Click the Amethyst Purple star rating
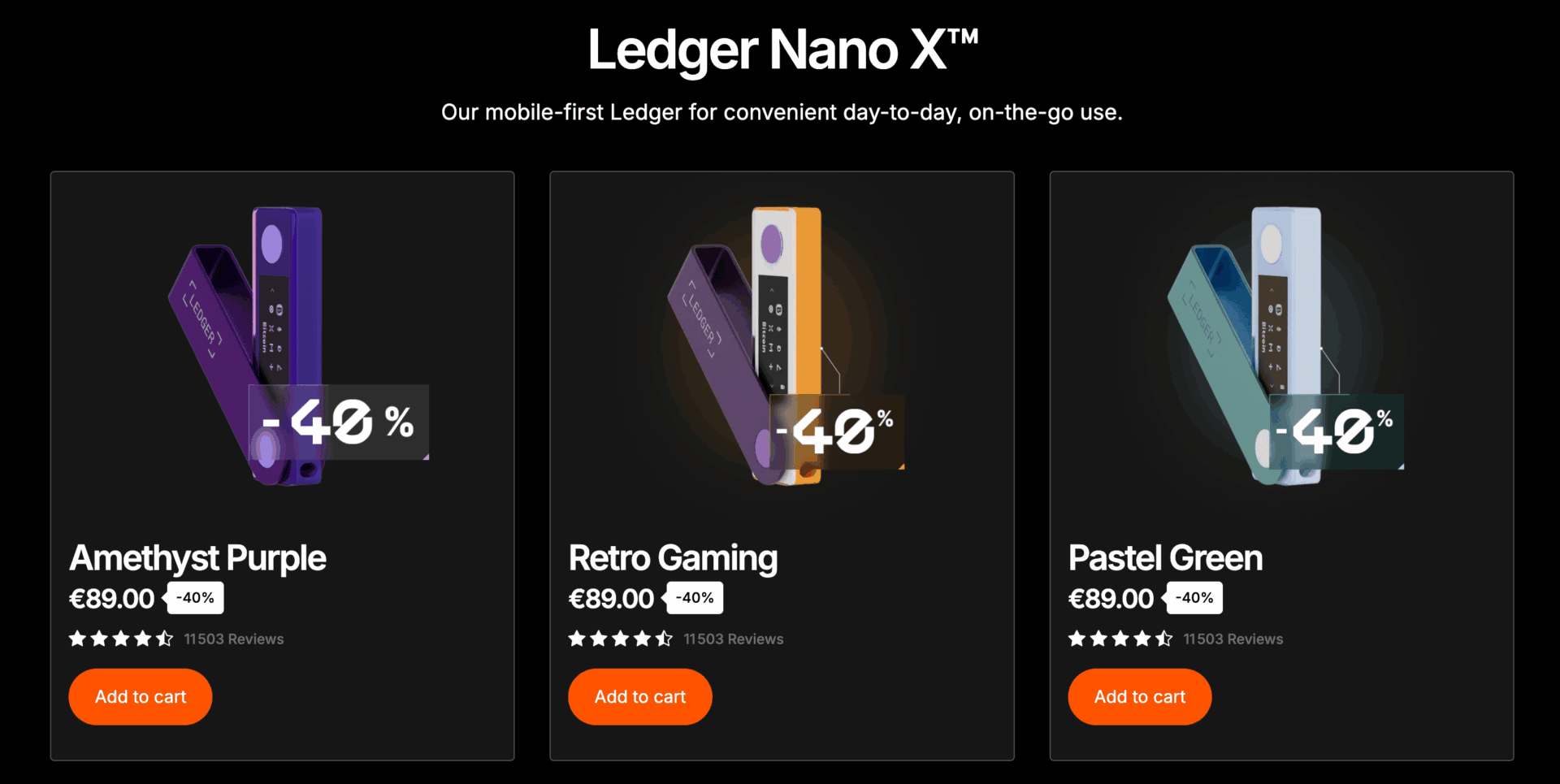 click(x=121, y=639)
